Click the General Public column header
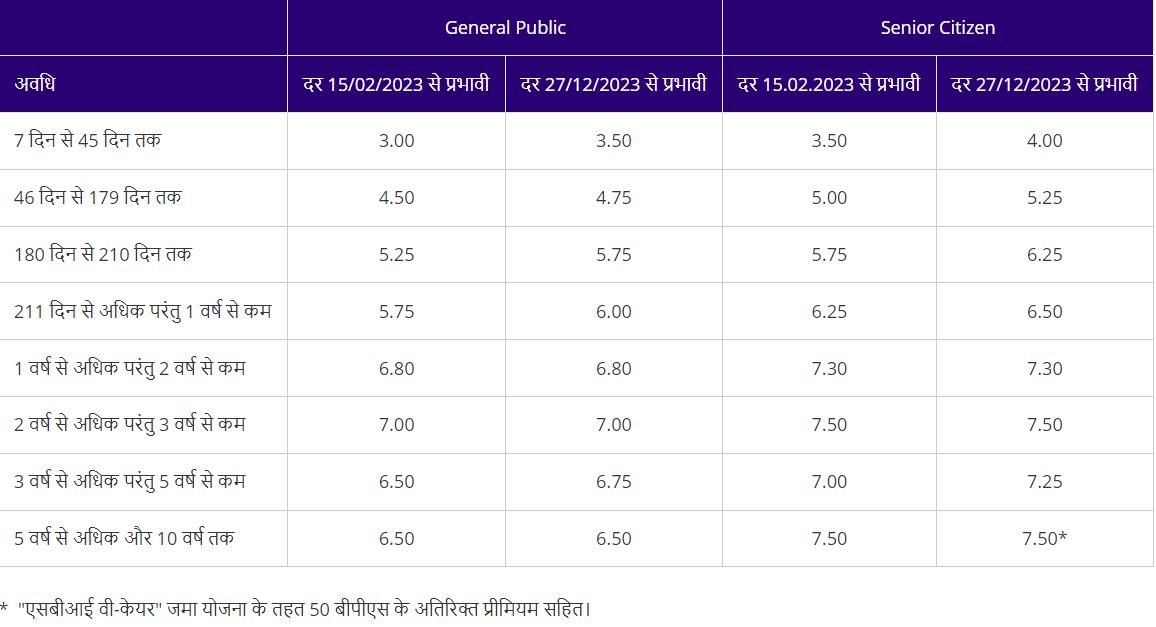1156x627 pixels. pyautogui.click(x=505, y=28)
